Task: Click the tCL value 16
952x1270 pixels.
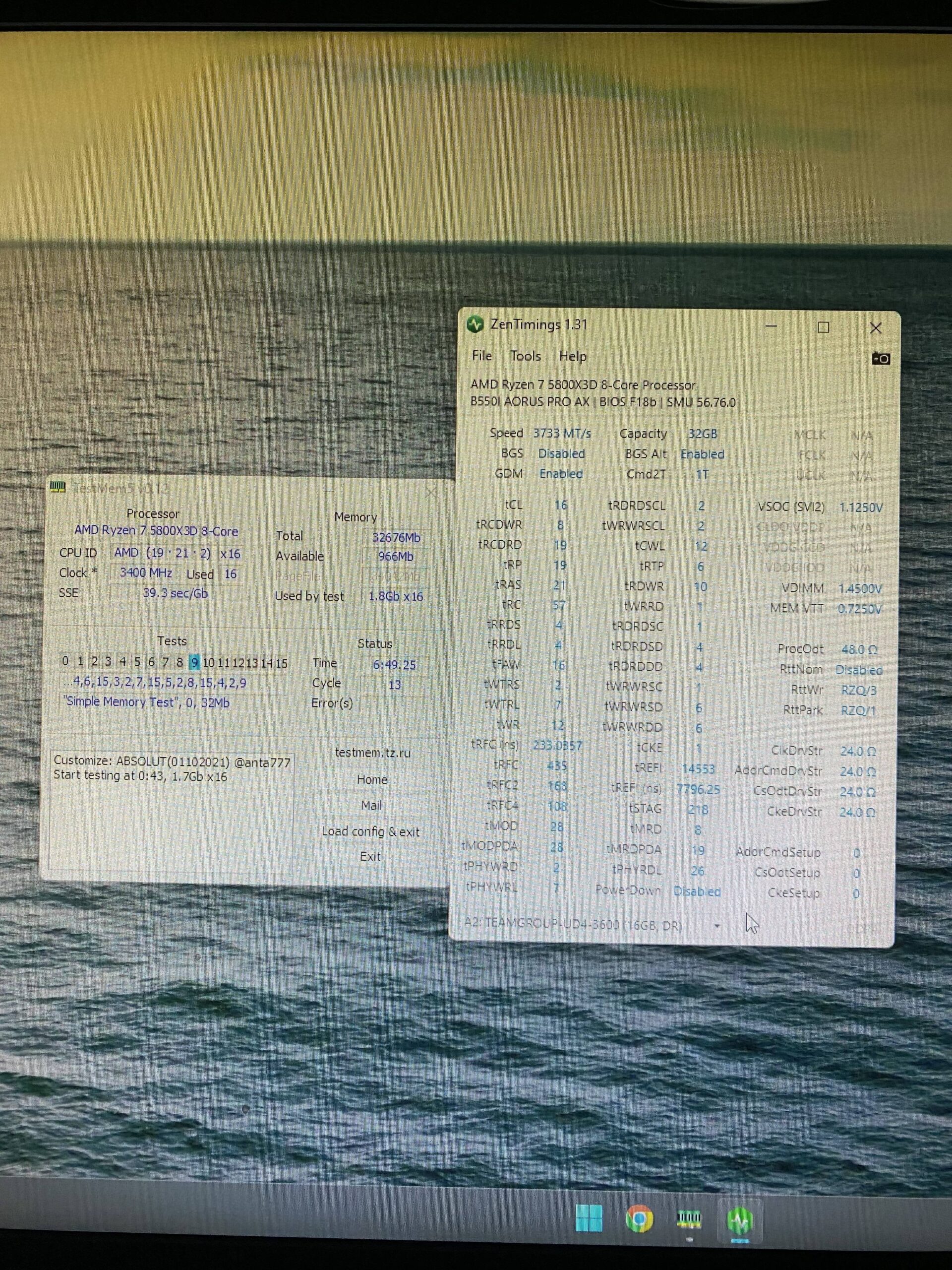Action: point(560,505)
